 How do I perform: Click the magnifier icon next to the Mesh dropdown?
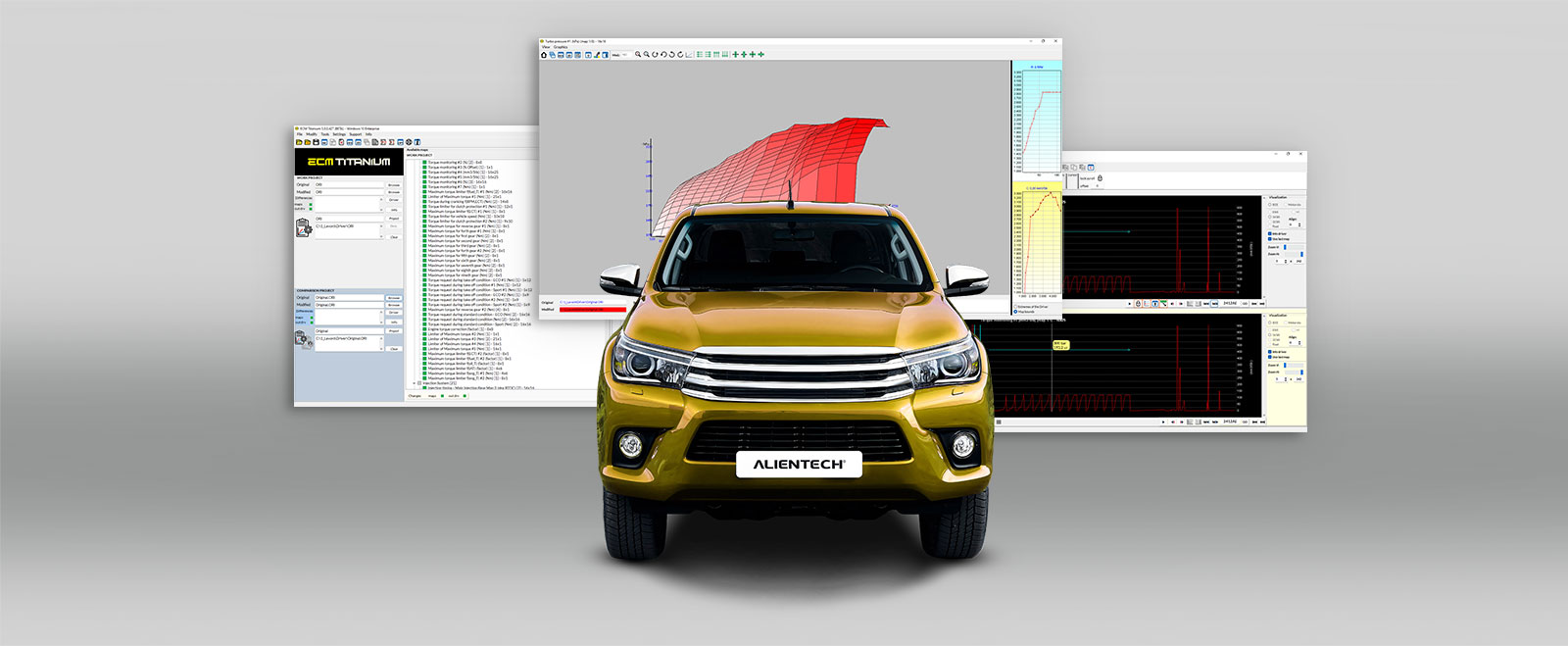(x=638, y=55)
